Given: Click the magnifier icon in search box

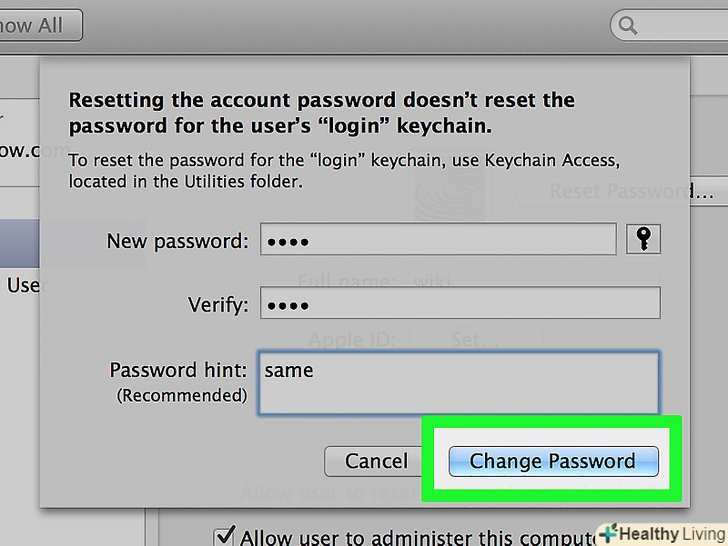Looking at the screenshot, I should pyautogui.click(x=628, y=25).
